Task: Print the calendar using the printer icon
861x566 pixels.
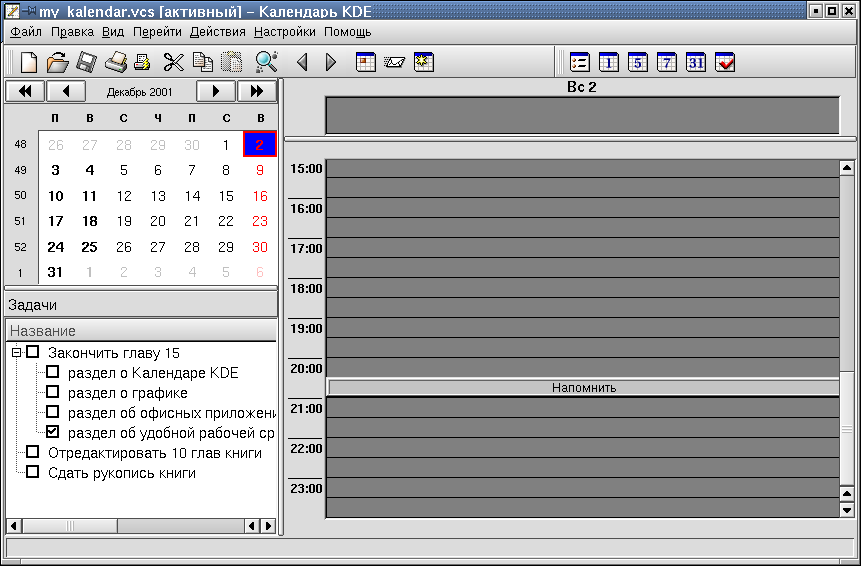Action: coord(116,62)
